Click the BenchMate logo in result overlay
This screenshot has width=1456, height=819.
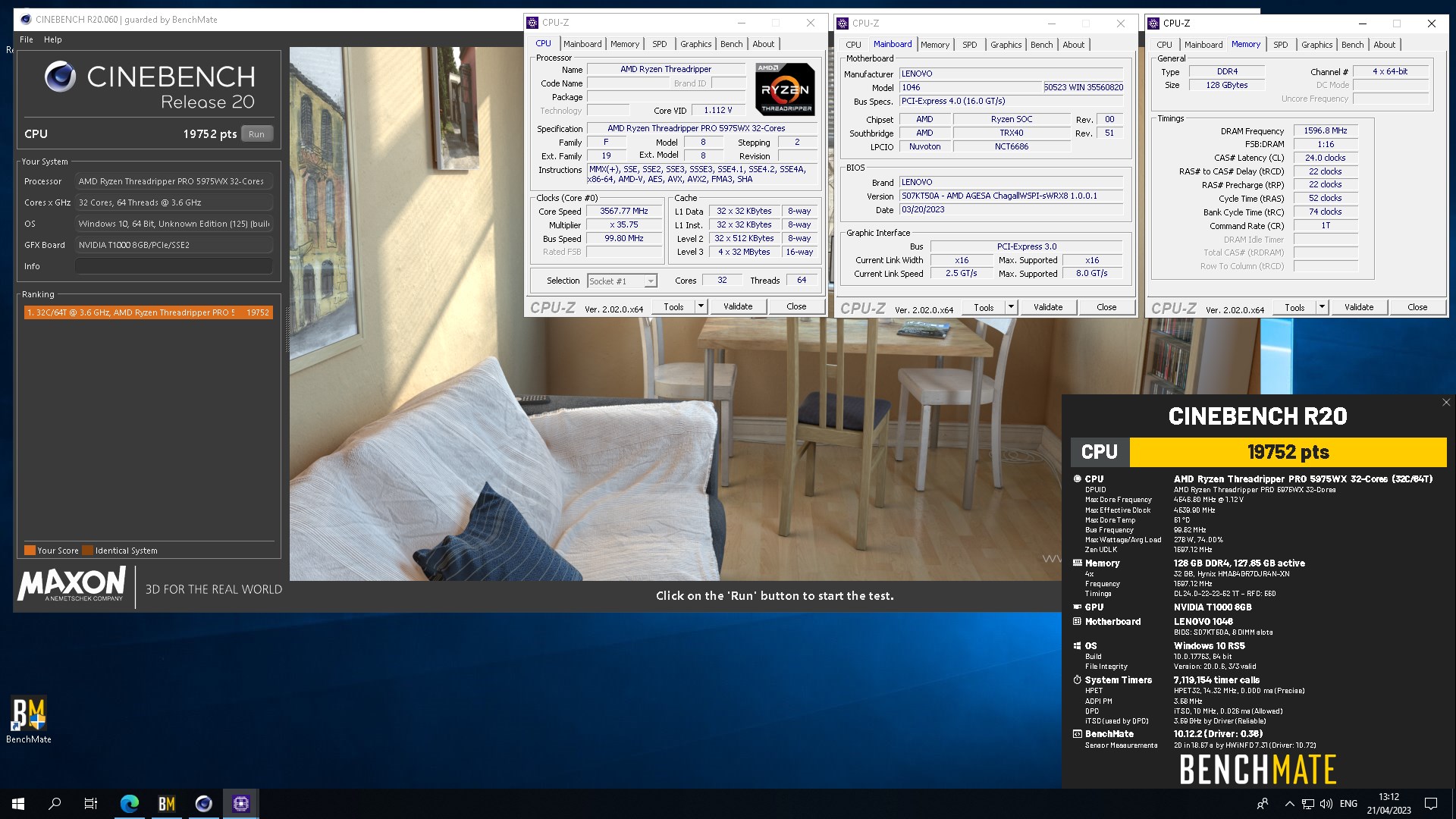[x=1257, y=769]
